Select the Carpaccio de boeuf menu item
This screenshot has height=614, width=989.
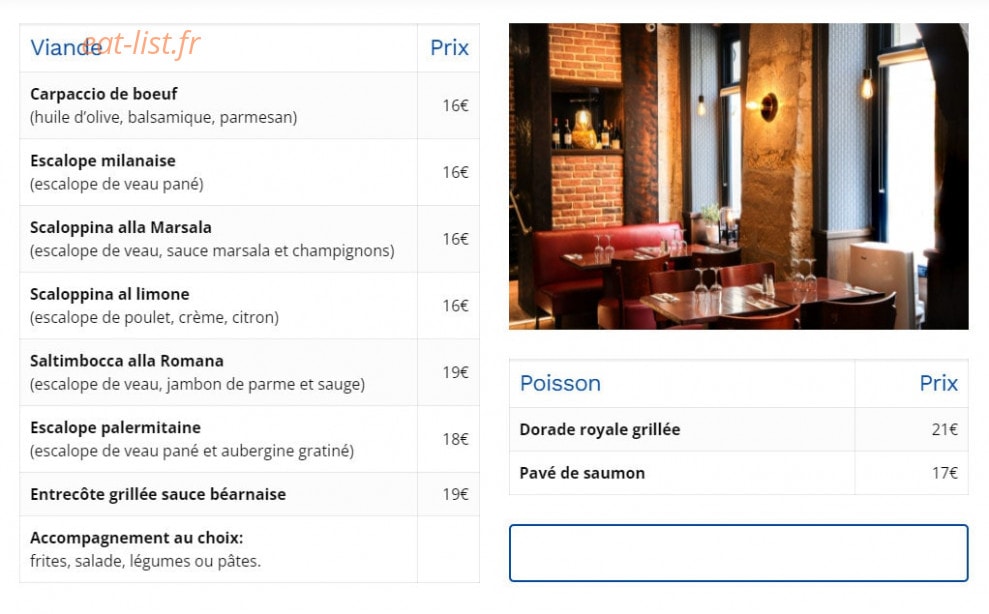pos(103,93)
